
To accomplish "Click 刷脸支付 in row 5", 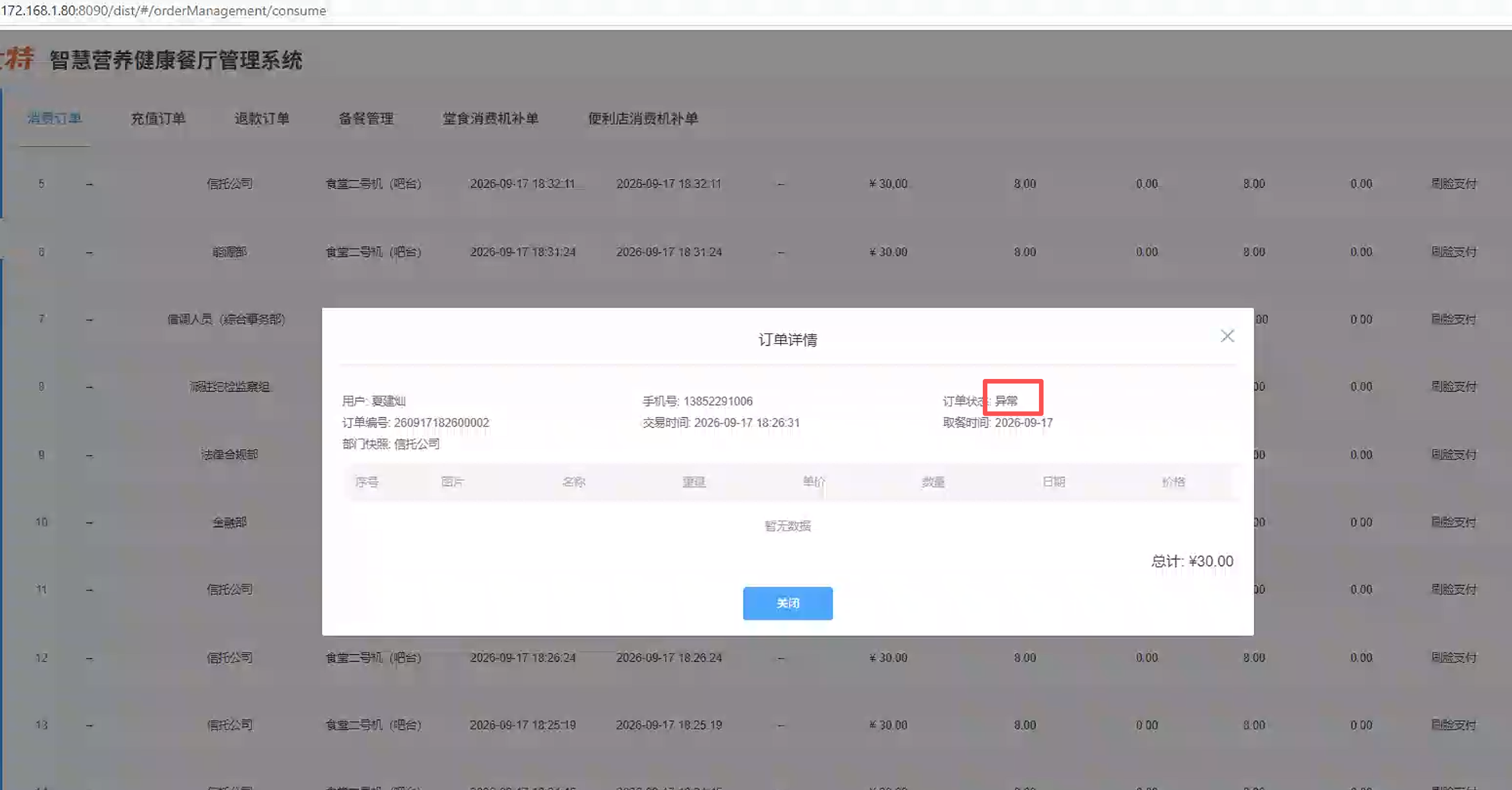I will [1454, 184].
